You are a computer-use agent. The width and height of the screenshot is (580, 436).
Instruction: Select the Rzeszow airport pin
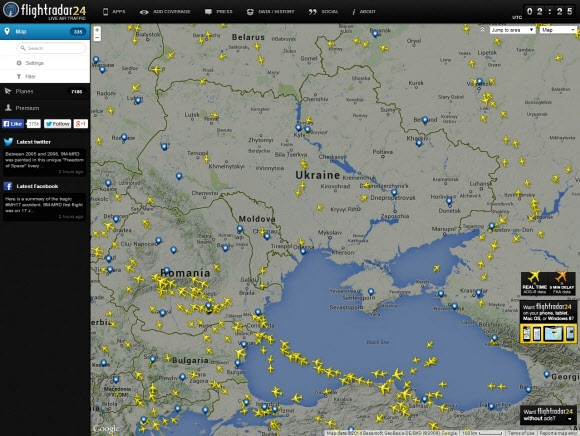click(x=124, y=138)
